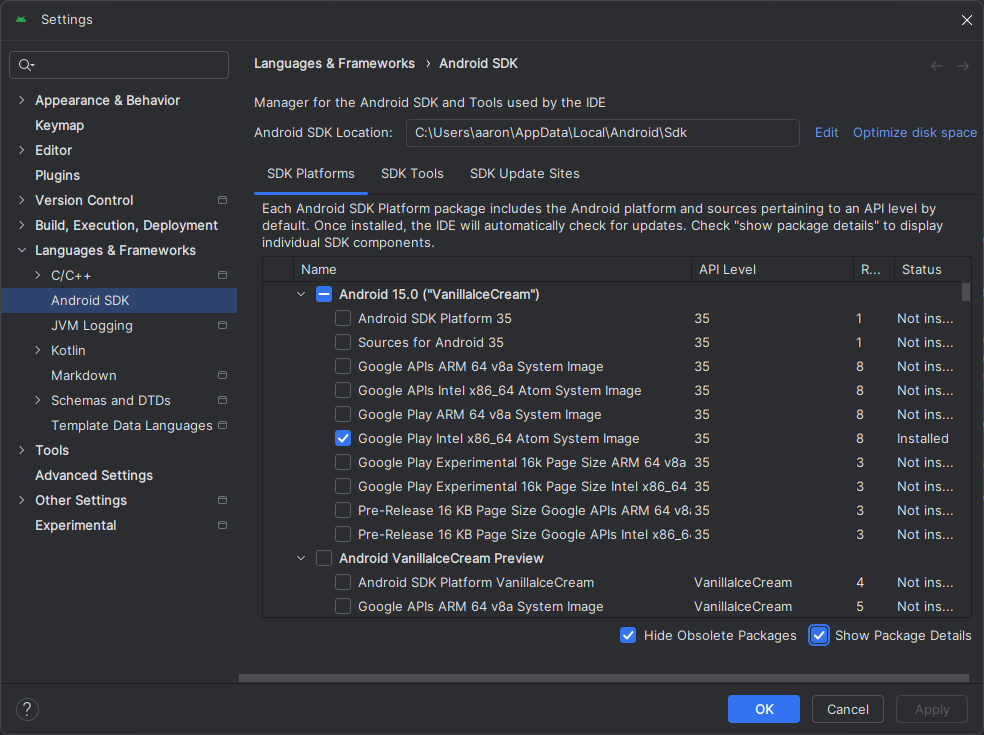Click the Optimize disk space link

(914, 133)
